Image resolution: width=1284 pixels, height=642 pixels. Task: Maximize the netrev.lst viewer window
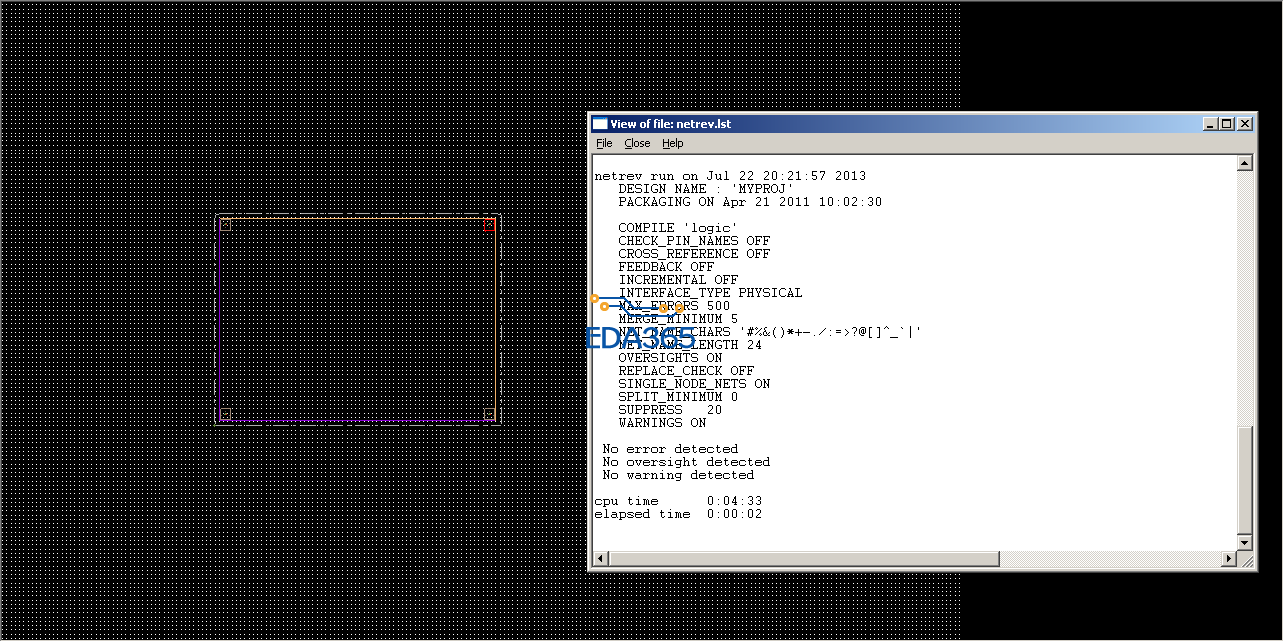[x=1227, y=124]
